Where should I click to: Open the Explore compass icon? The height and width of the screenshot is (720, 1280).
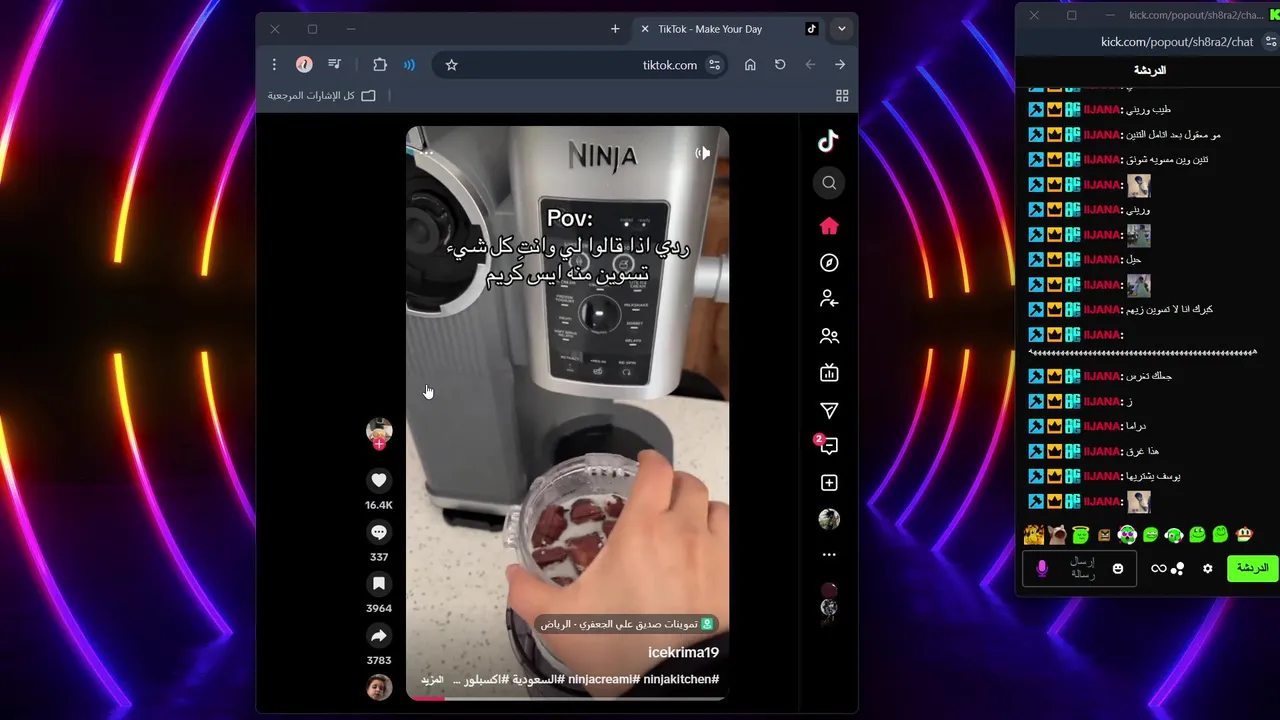(829, 263)
